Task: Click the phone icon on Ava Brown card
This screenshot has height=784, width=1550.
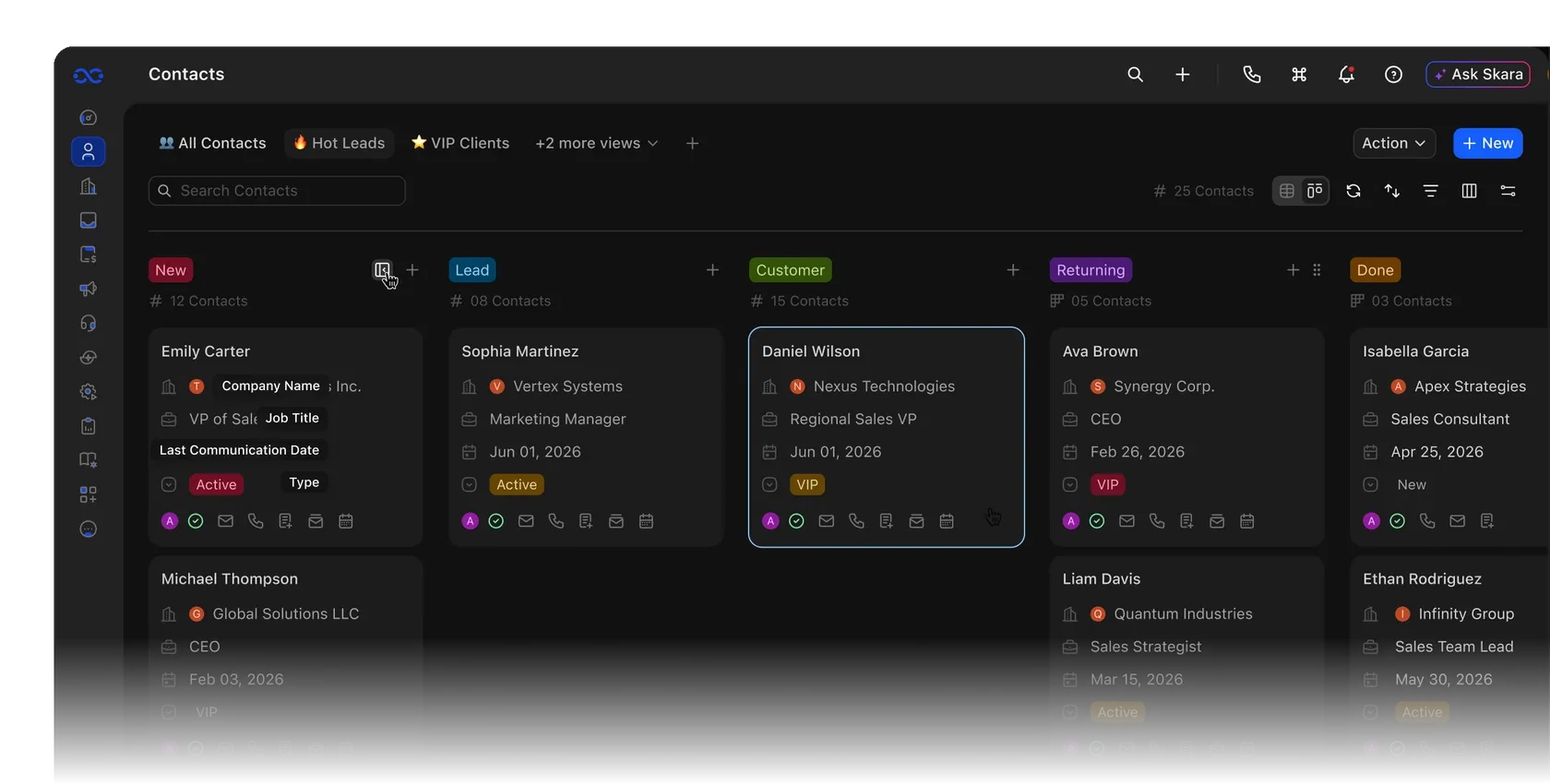Action: point(1157,521)
